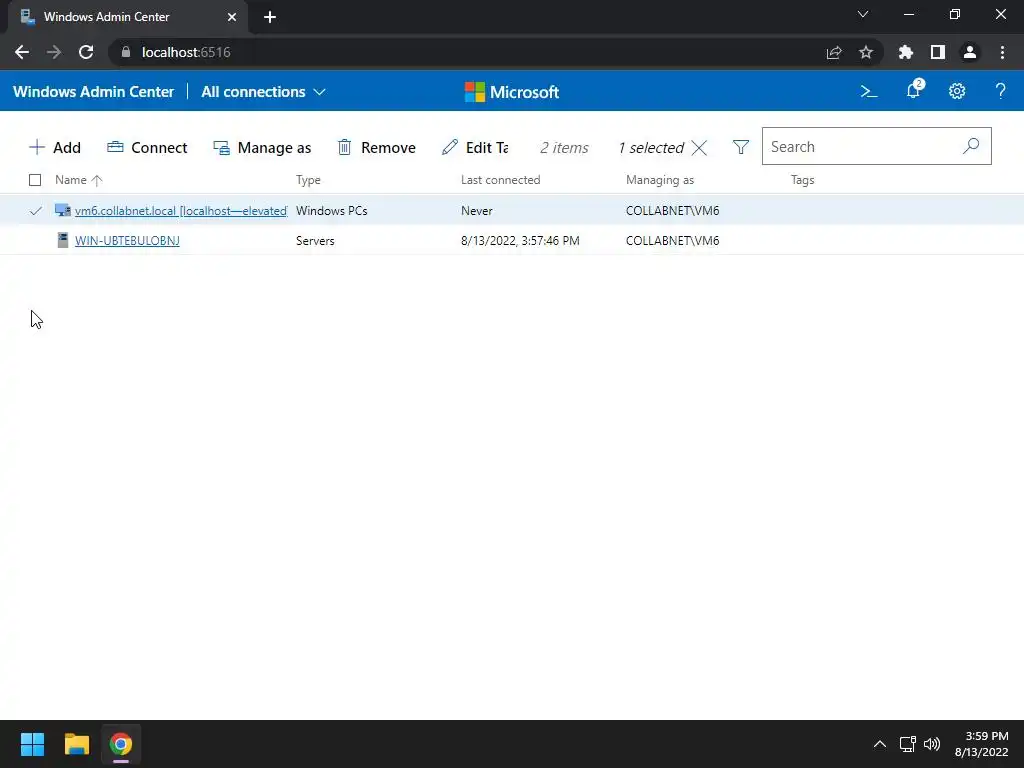Image resolution: width=1024 pixels, height=768 pixels.
Task: Click the Microsoft logo
Action: (x=511, y=92)
